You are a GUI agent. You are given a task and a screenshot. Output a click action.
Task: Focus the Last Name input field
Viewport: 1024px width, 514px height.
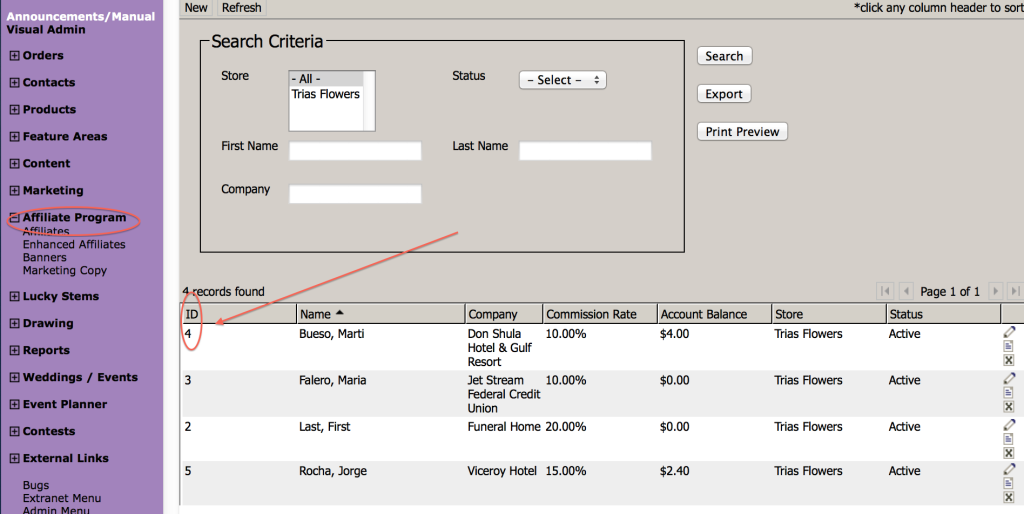585,151
